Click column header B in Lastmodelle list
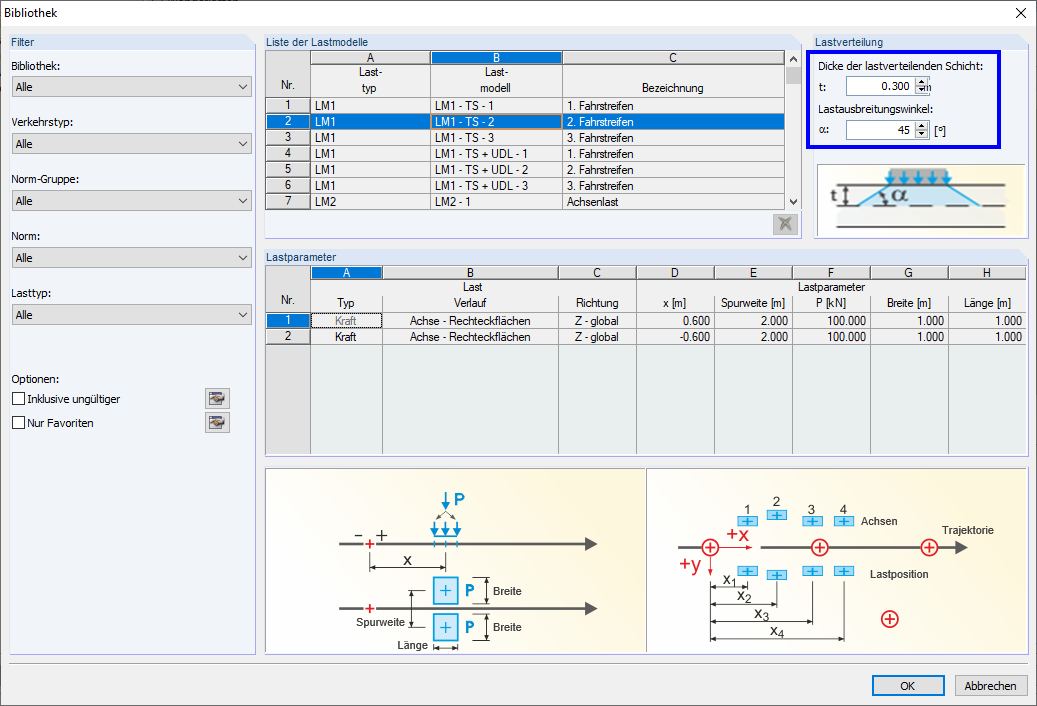Screen dimensions: 1037x706 496,58
